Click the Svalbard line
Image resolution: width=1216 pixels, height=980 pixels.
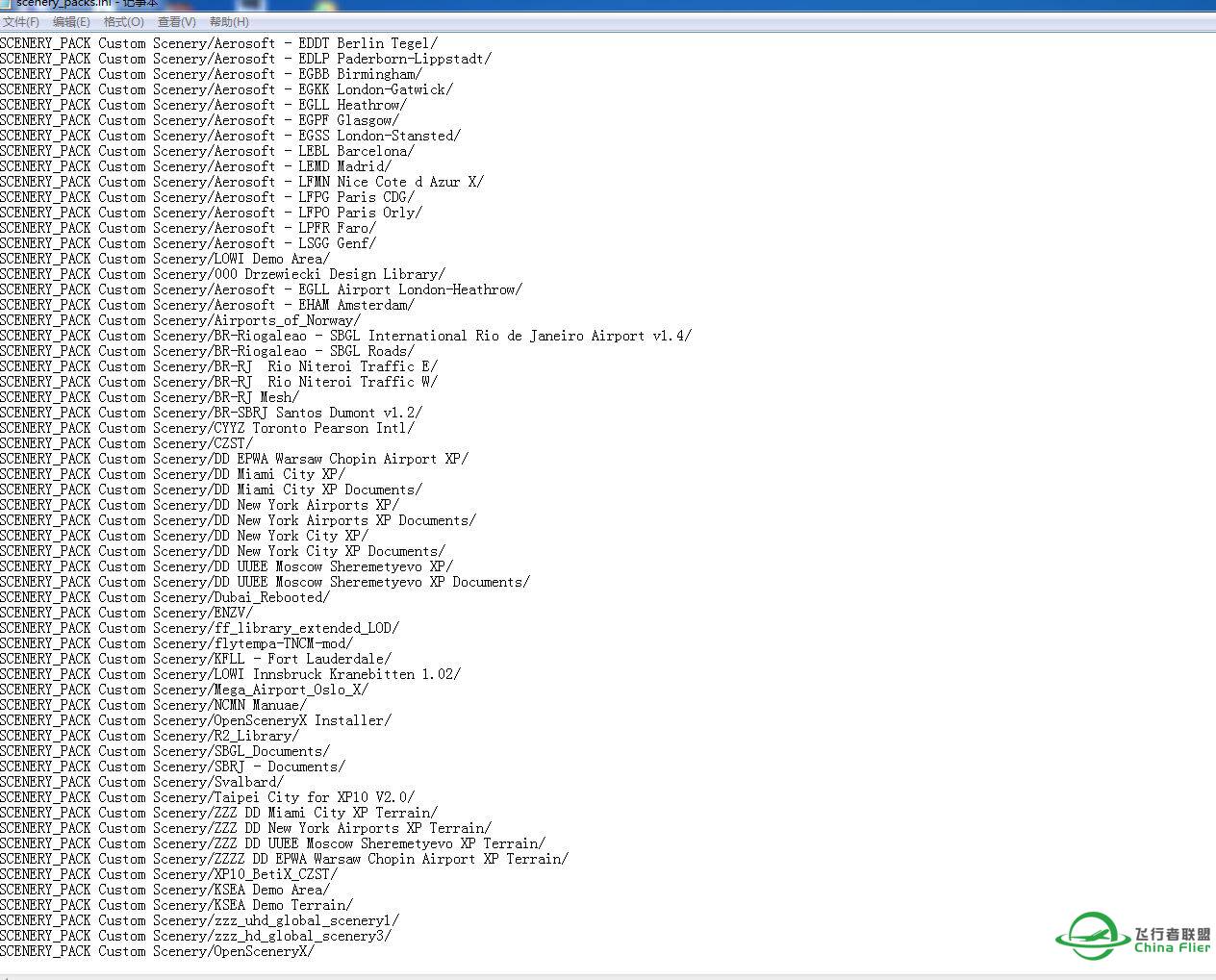[x=141, y=782]
